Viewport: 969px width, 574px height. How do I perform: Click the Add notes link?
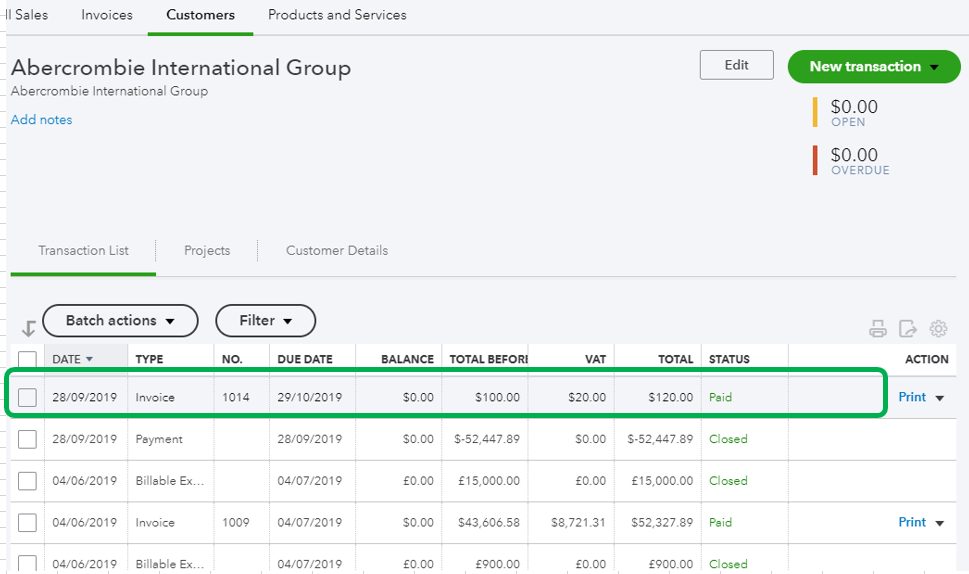(42, 120)
